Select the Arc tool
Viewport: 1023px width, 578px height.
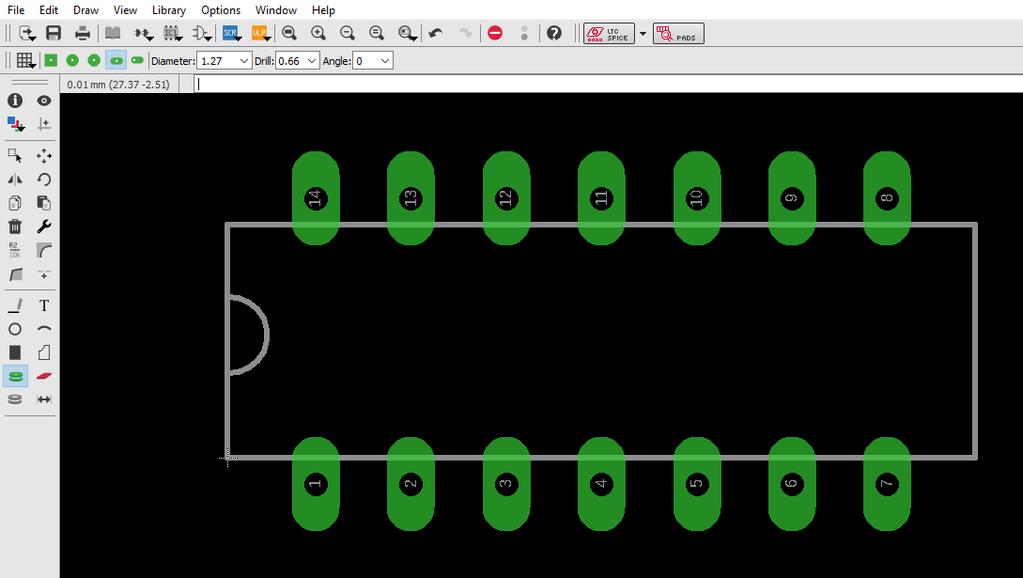[44, 329]
